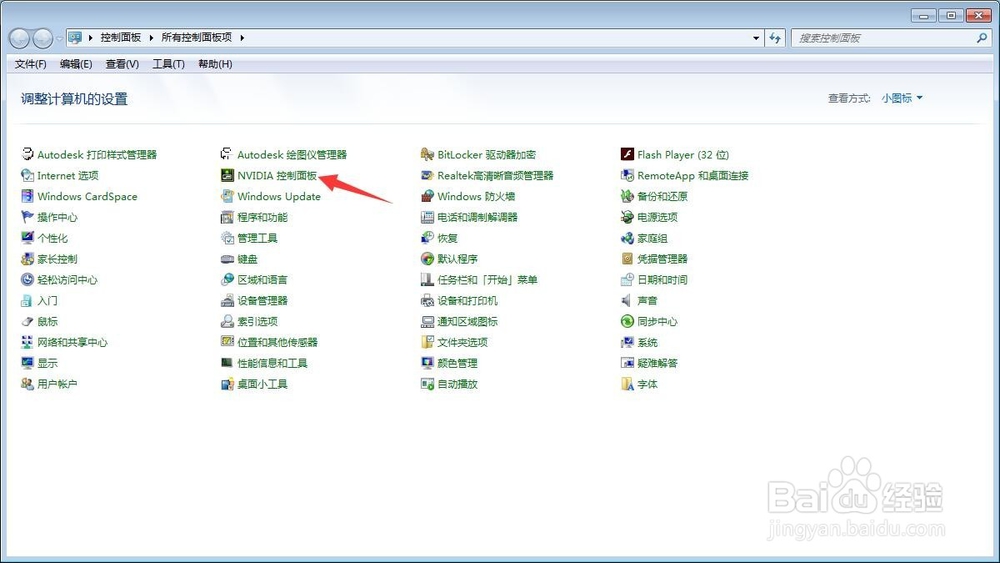Open the 鼠标 icon
Viewport: 1000px width, 563px height.
(27, 321)
